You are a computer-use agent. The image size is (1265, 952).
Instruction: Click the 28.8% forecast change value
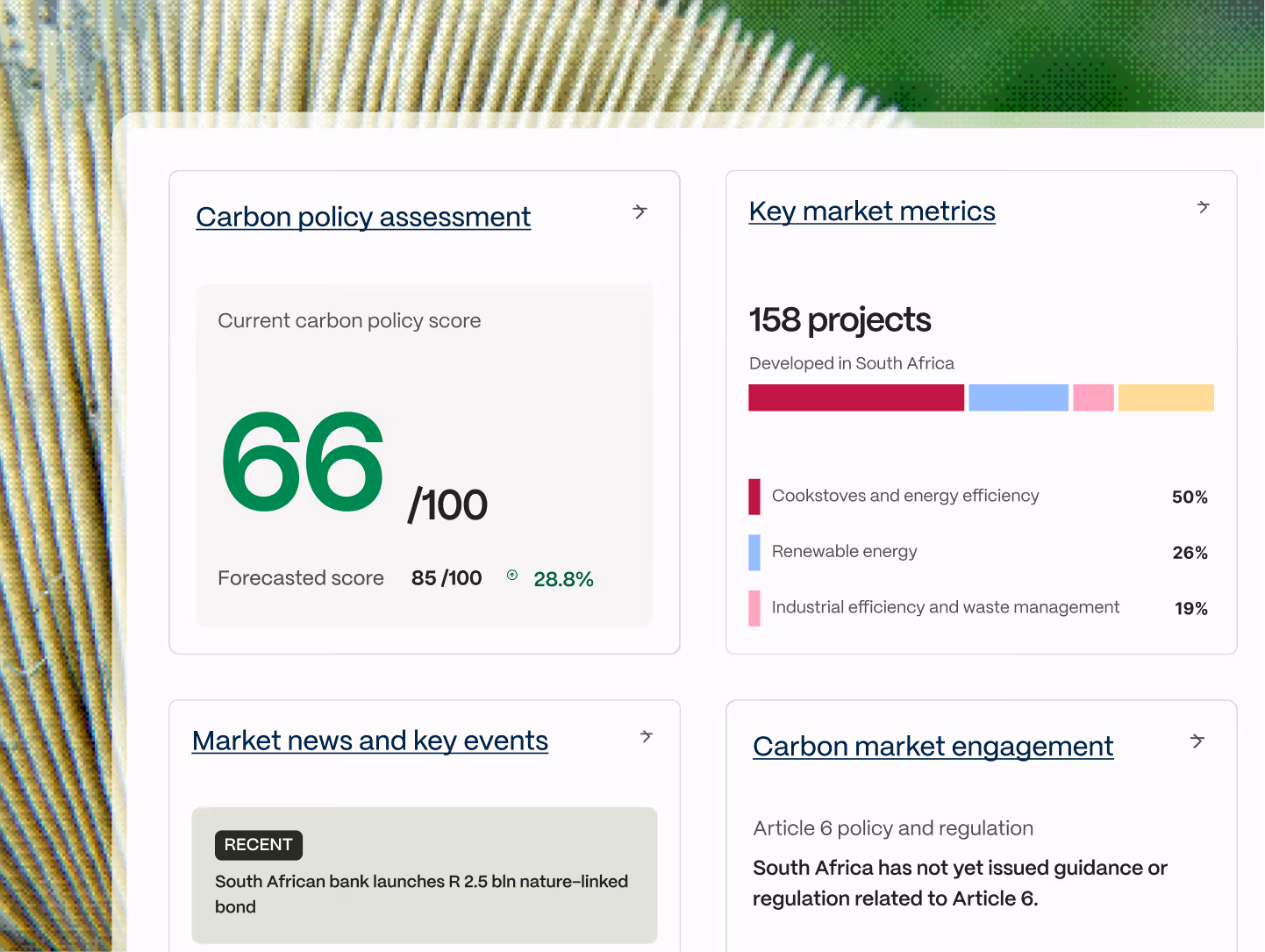pos(563,579)
